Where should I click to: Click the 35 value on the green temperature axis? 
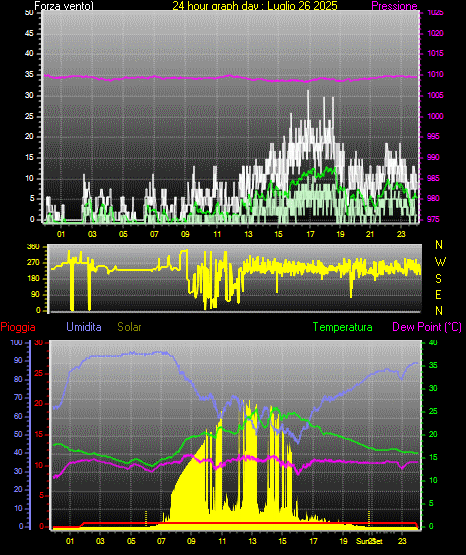coord(433,365)
